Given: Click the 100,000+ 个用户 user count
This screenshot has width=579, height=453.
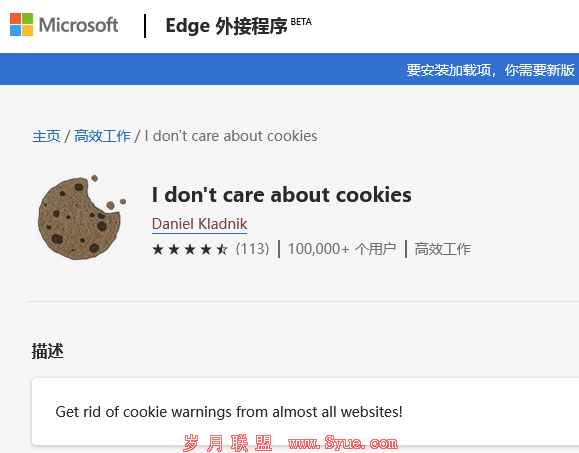Looking at the screenshot, I should tap(342, 249).
